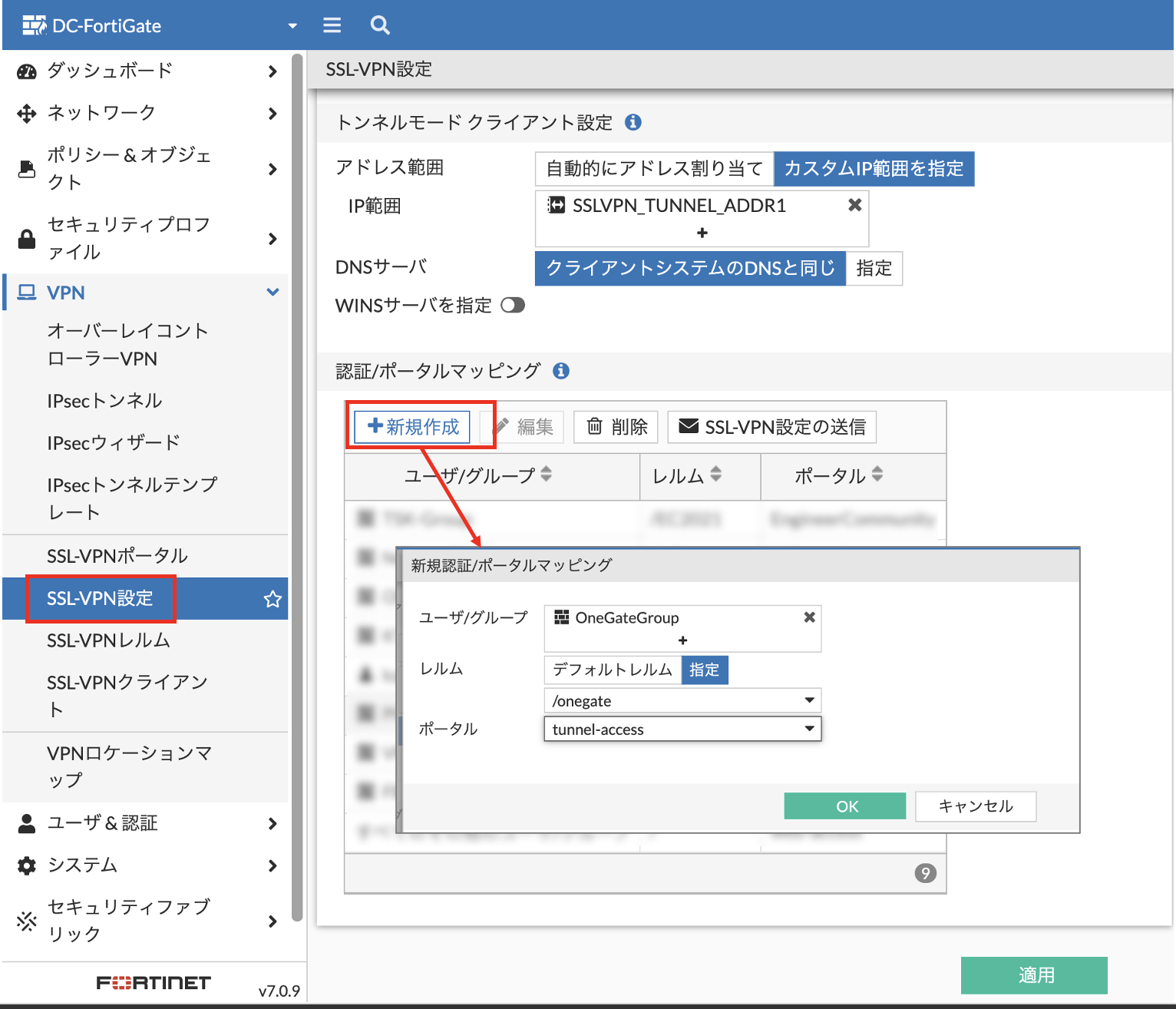
Task: Remove OneGateGroup with the x icon
Action: click(x=809, y=617)
